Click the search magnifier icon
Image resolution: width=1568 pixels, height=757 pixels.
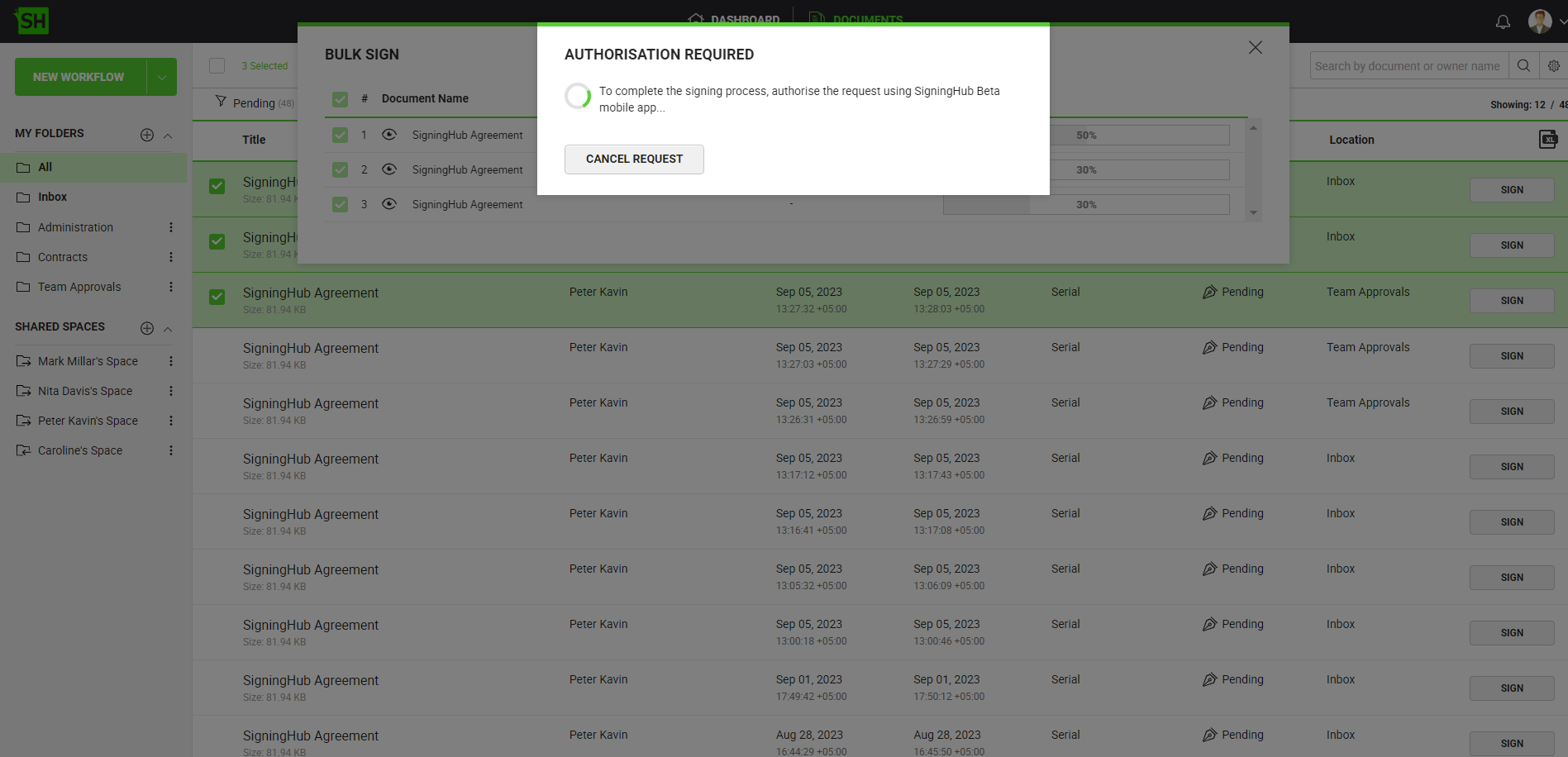[x=1523, y=66]
